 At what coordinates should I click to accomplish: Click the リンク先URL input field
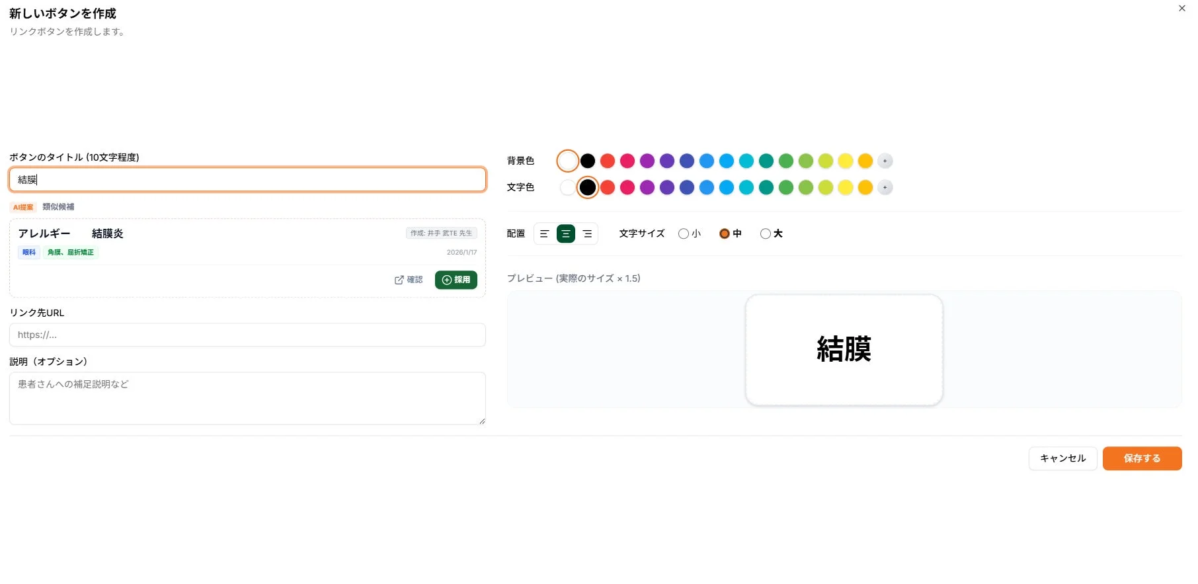coord(247,335)
